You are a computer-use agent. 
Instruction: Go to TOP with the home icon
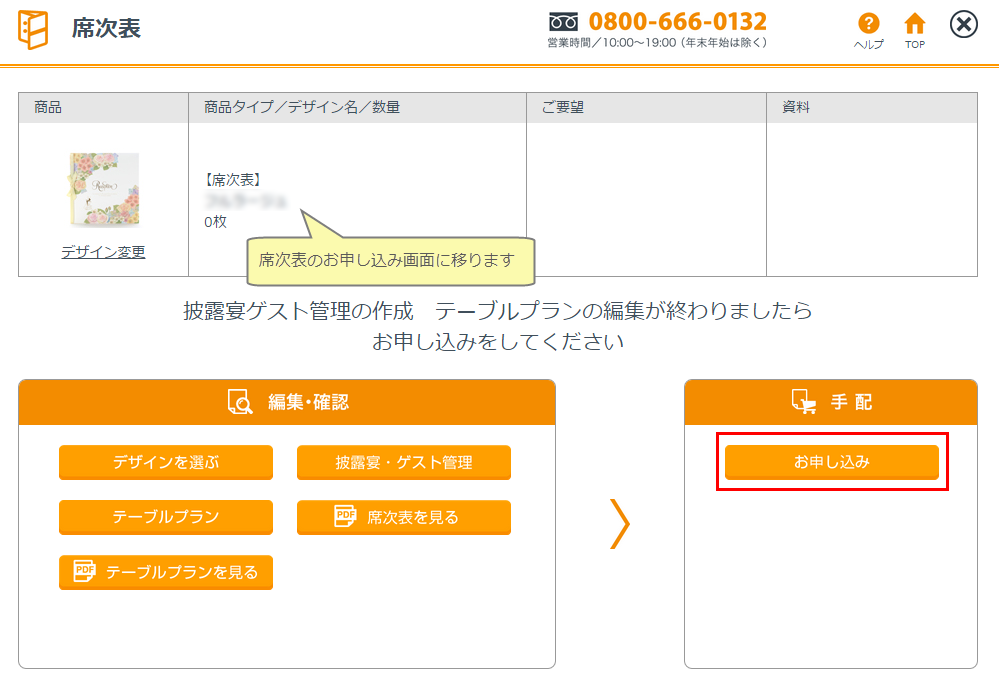(914, 24)
